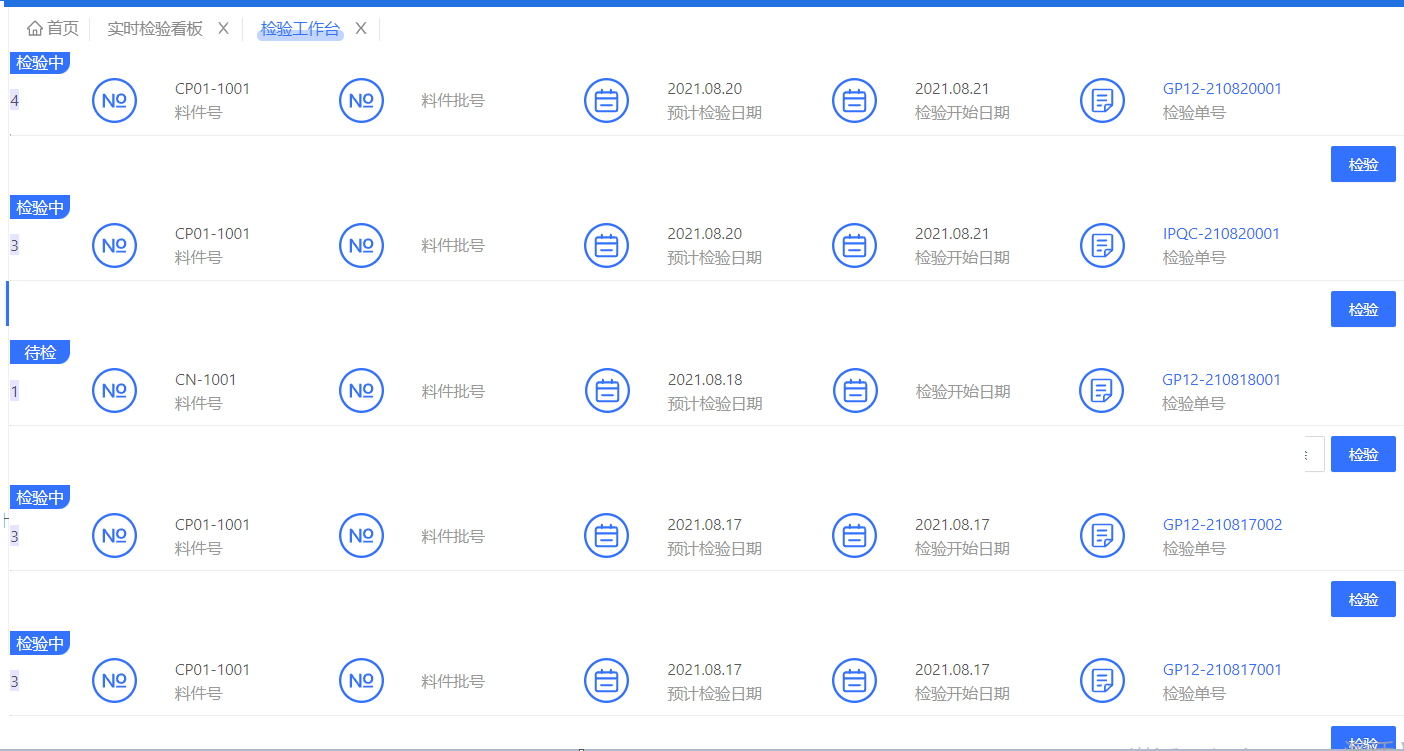The width and height of the screenshot is (1404, 751).
Task: Click calendar icon beside 2021.08.18
Action: click(x=607, y=391)
